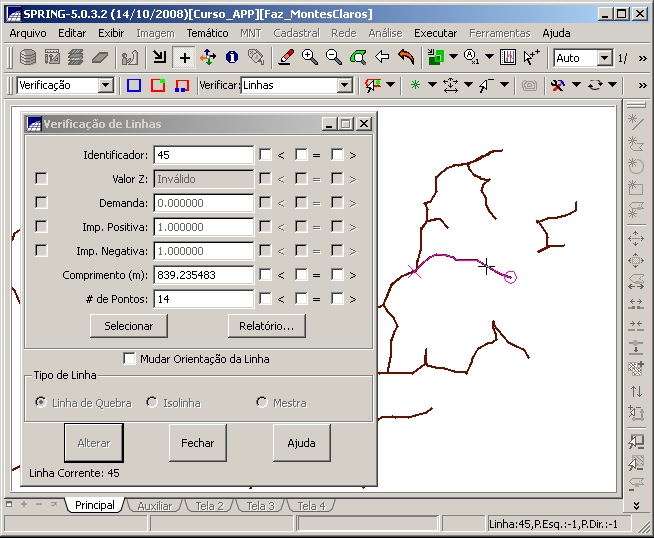The height and width of the screenshot is (538, 654).
Task: Switch to the Tela 2 tab
Action: pos(209,506)
